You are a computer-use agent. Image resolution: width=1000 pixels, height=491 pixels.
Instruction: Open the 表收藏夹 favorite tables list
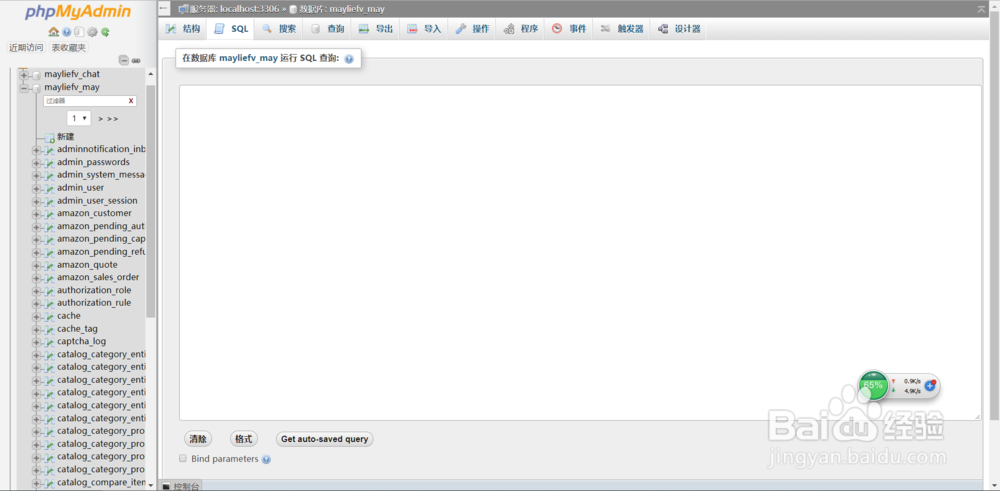click(x=69, y=48)
